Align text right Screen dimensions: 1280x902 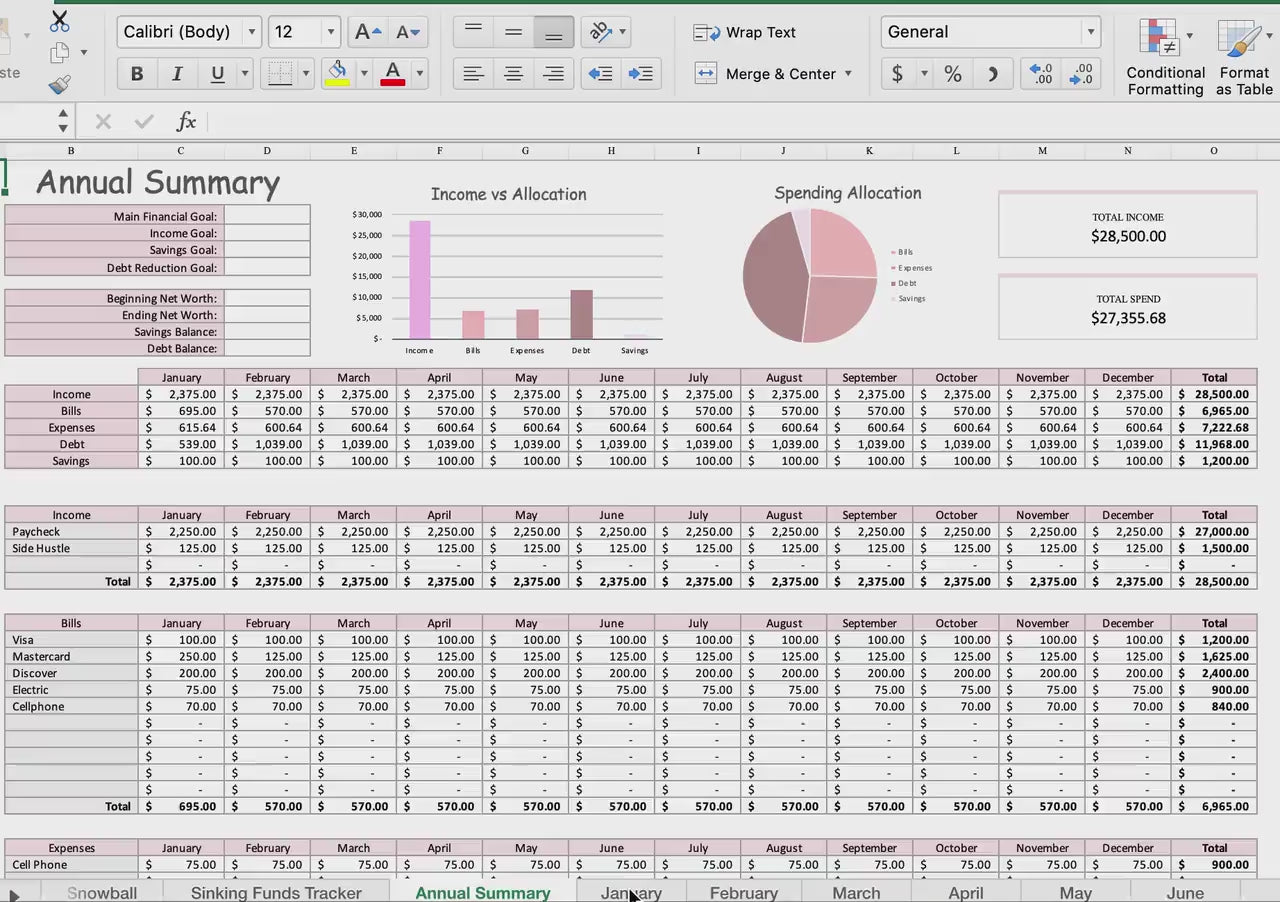(x=553, y=73)
